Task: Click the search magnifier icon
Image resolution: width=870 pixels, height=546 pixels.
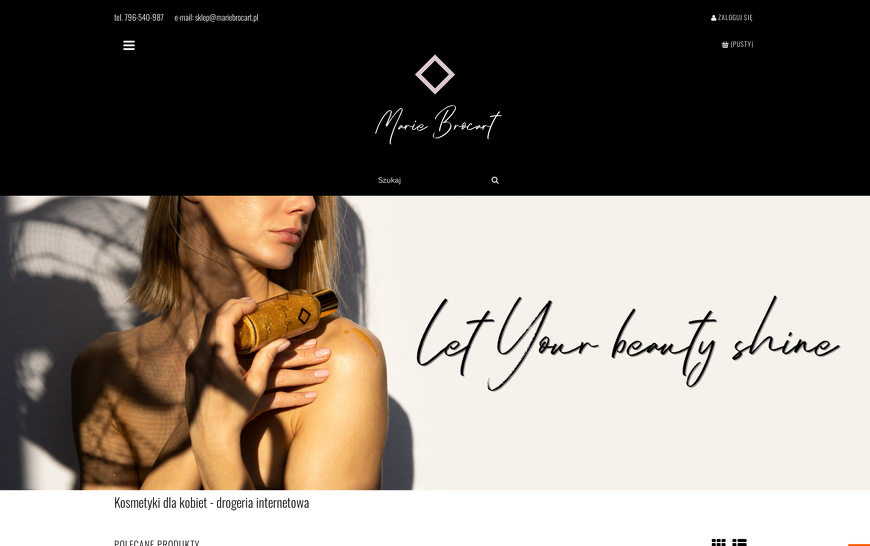Action: click(x=495, y=180)
